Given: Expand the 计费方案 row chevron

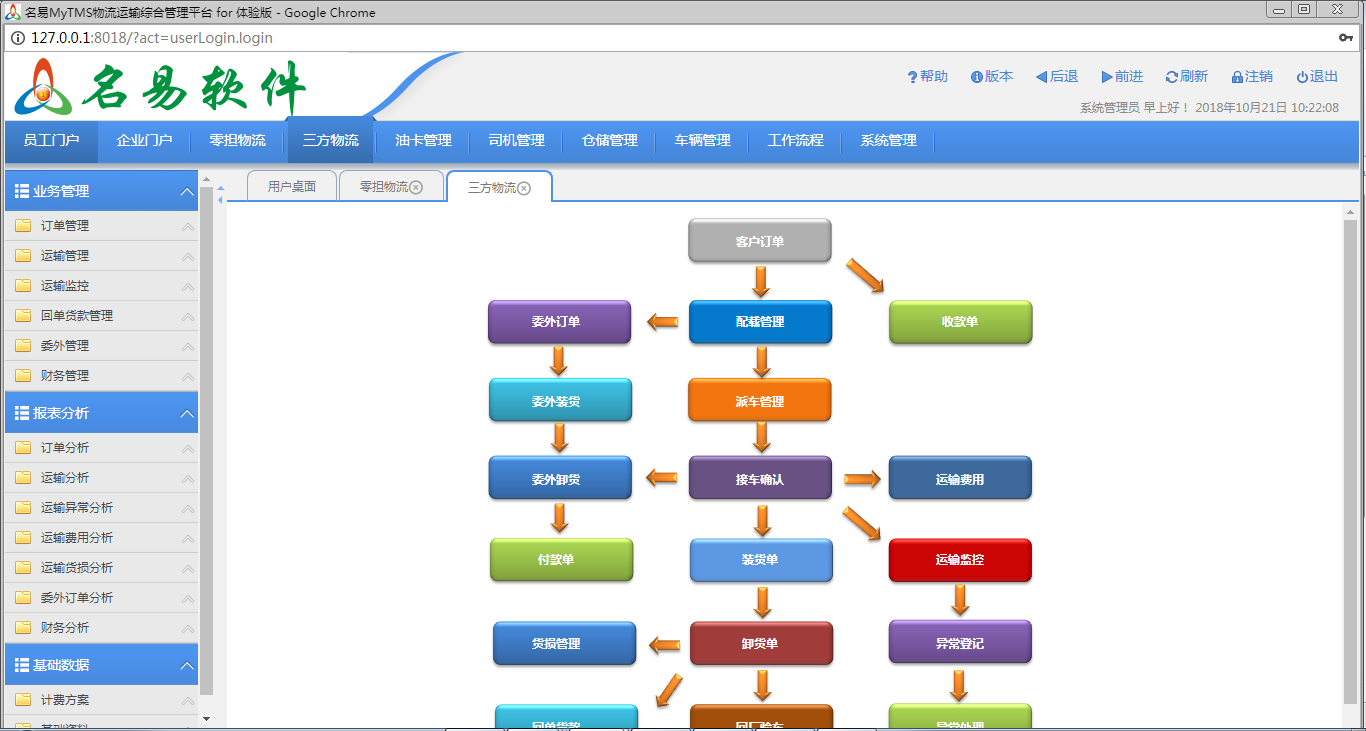Looking at the screenshot, I should coord(187,701).
